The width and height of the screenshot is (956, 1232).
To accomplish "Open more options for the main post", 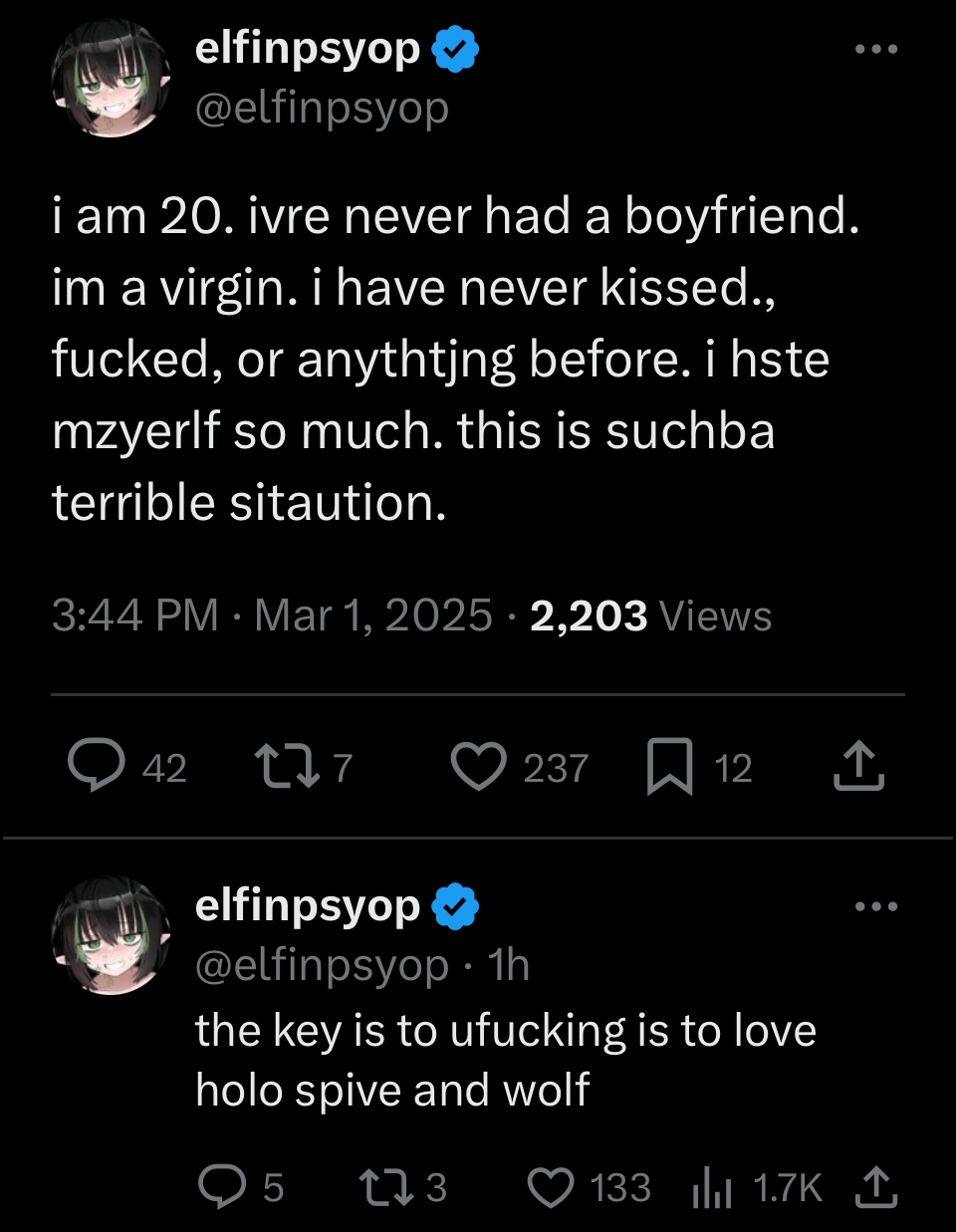I will (x=876, y=49).
